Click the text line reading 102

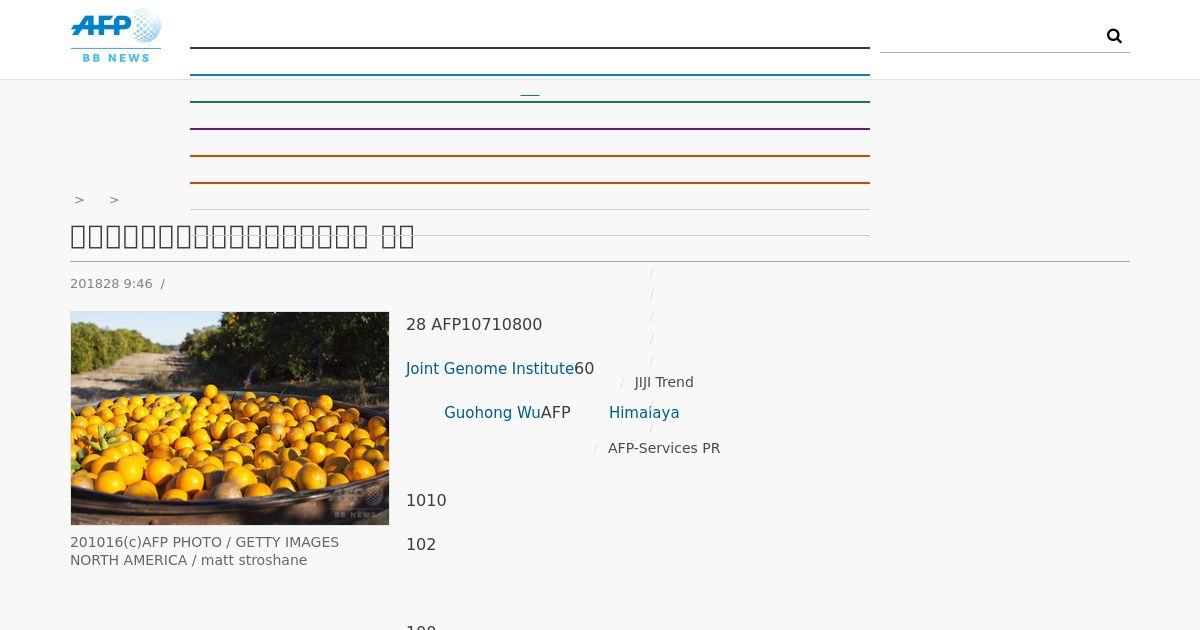pos(421,545)
